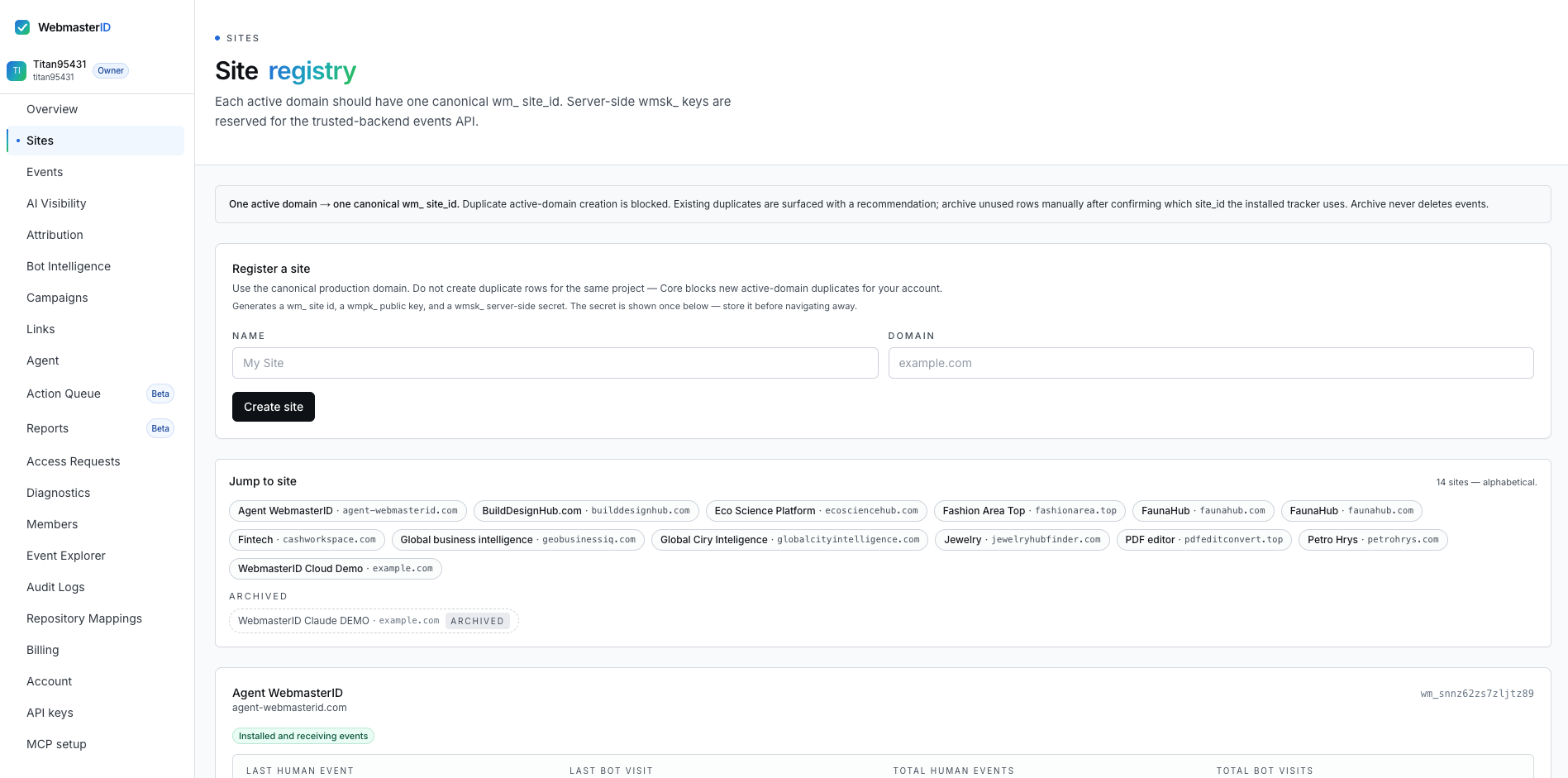1568x778 pixels.
Task: Open Bot Intelligence
Action: [x=95, y=266]
